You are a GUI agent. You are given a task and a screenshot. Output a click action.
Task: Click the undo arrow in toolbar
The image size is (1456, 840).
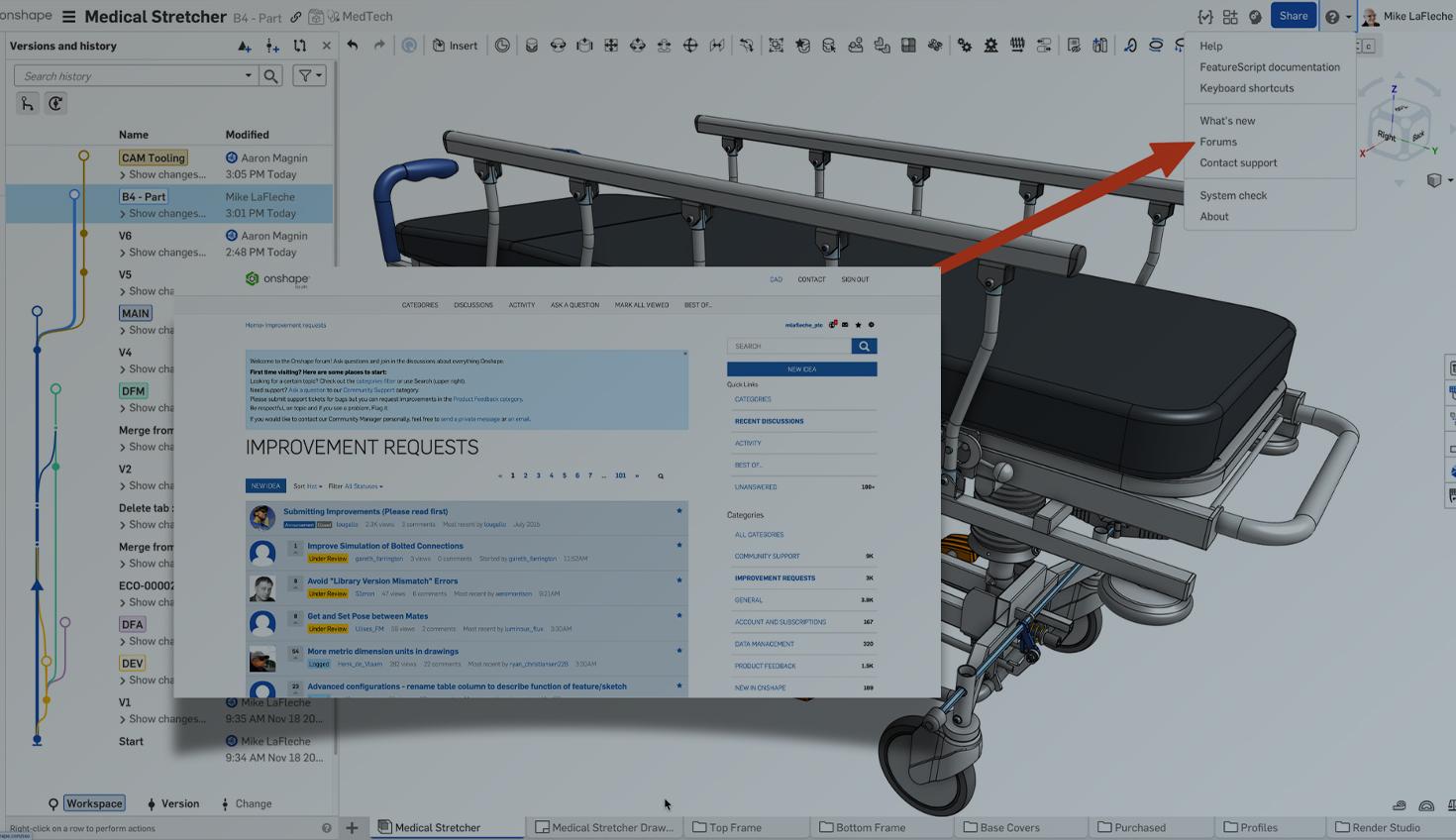pyautogui.click(x=353, y=46)
